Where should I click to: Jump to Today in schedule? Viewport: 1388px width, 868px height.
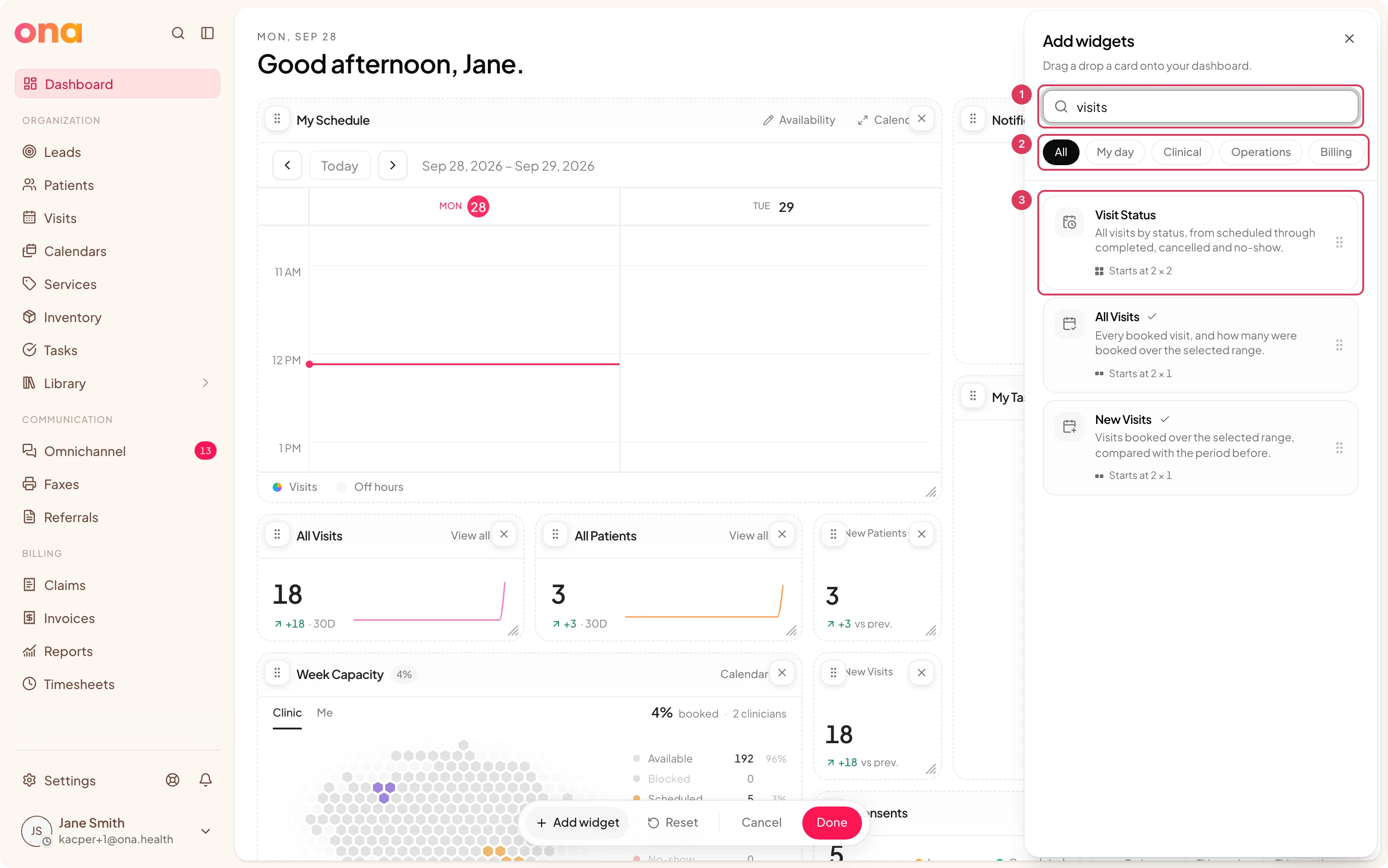coord(339,165)
